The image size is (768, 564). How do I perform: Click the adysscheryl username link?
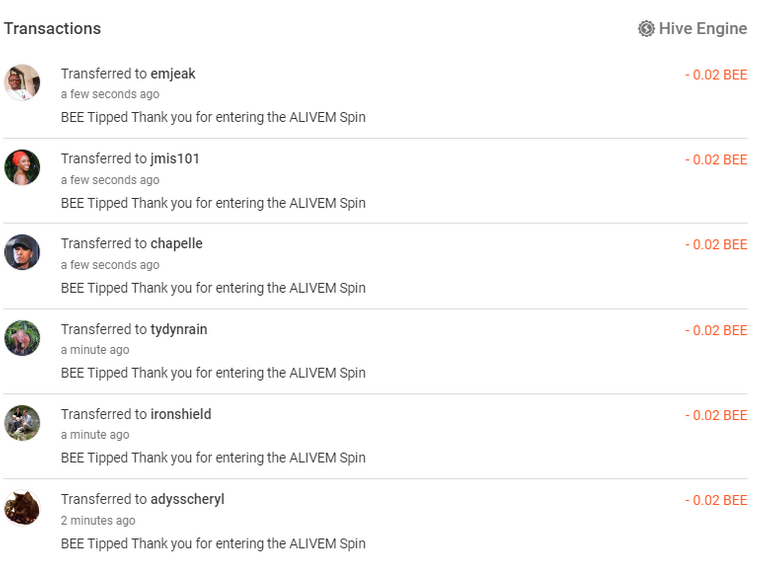point(187,499)
